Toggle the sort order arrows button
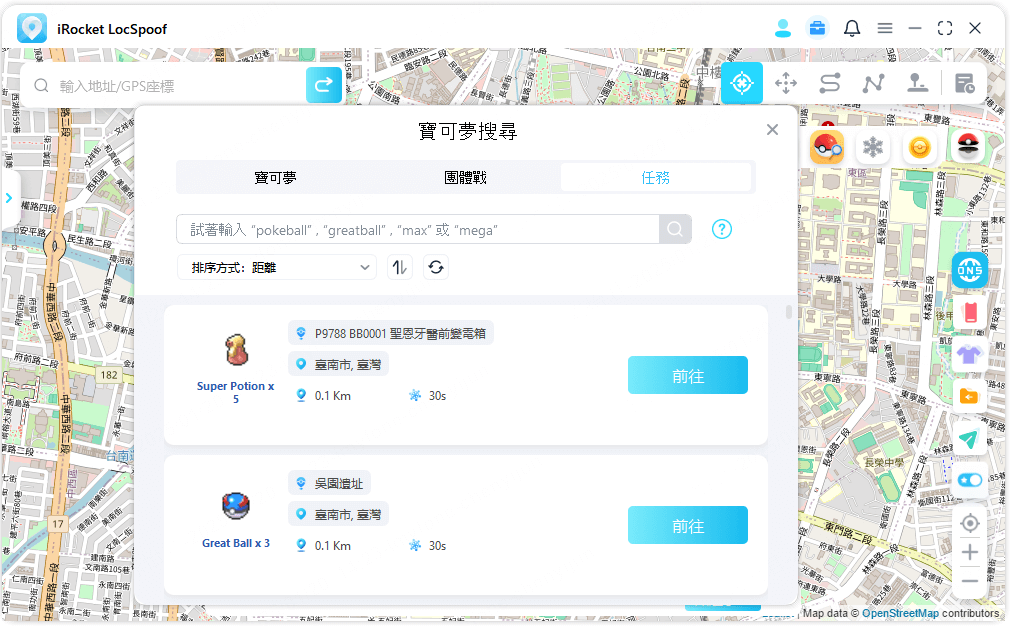The width and height of the screenshot is (1011, 626). point(400,268)
